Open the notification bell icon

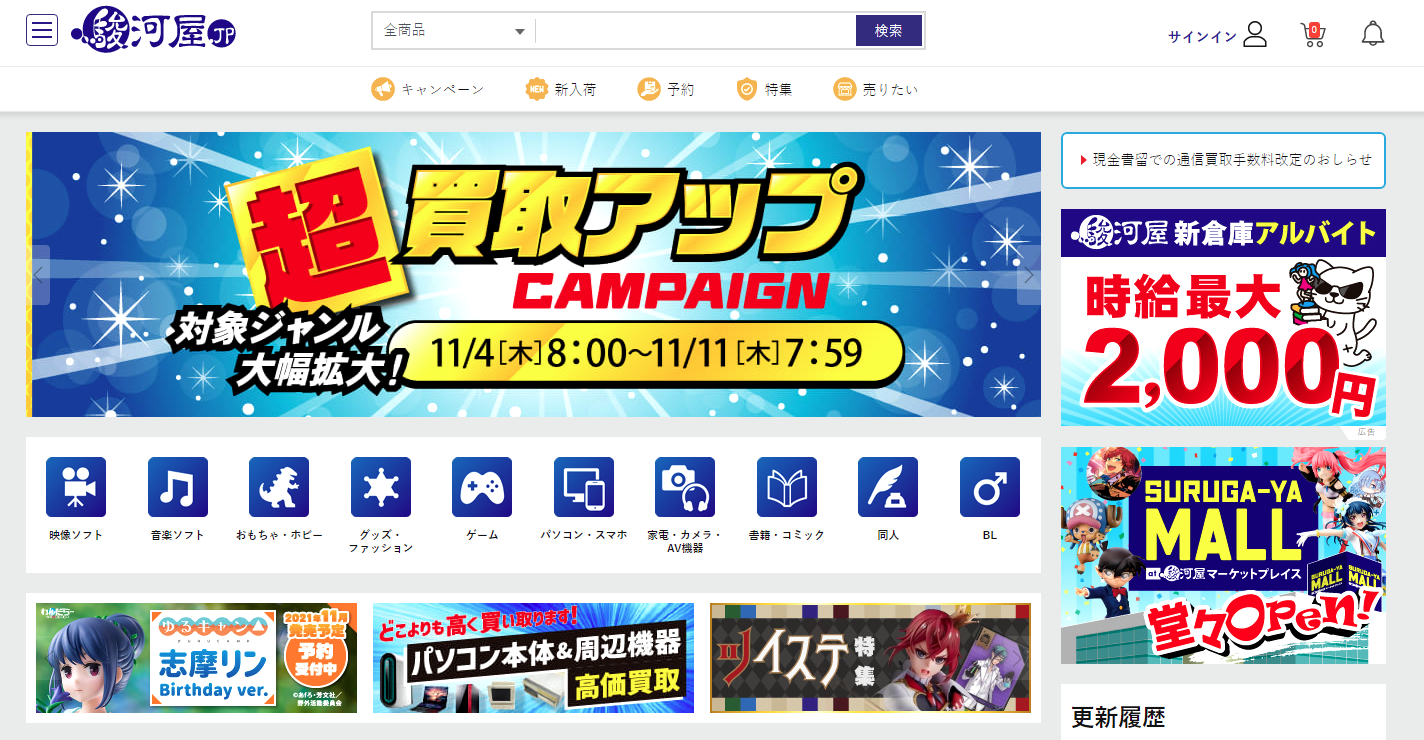(x=1373, y=34)
